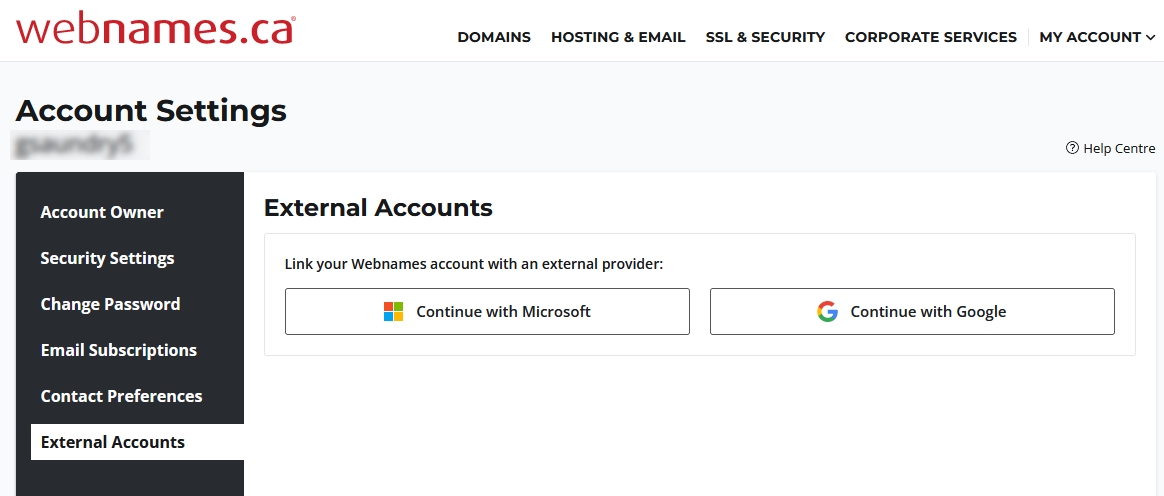Click Continue with Microsoft button

pos(487,312)
